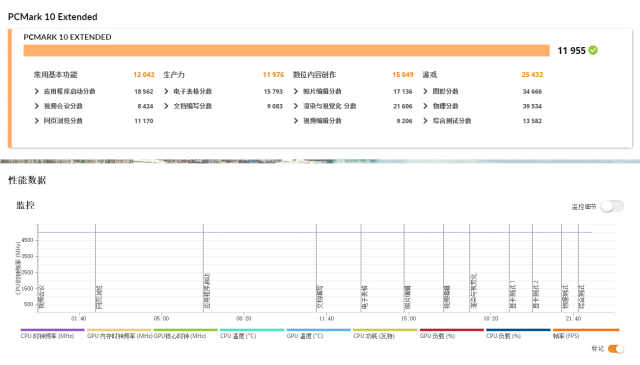Toggle the purple CPU clock frequency (MHz) legend
Viewport: 640px width, 365px height.
52,334
